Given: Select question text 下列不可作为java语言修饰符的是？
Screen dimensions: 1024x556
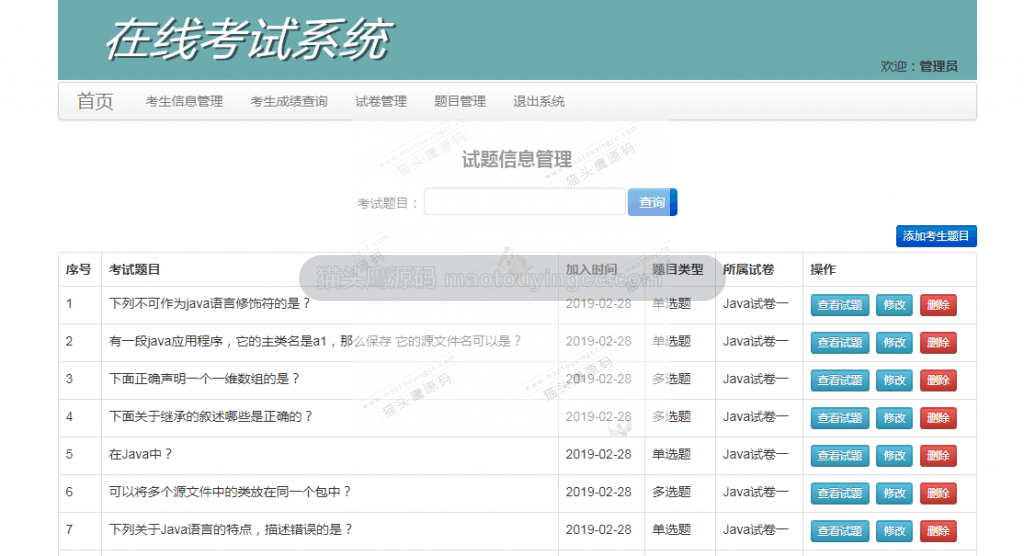Looking at the screenshot, I should [210, 304].
